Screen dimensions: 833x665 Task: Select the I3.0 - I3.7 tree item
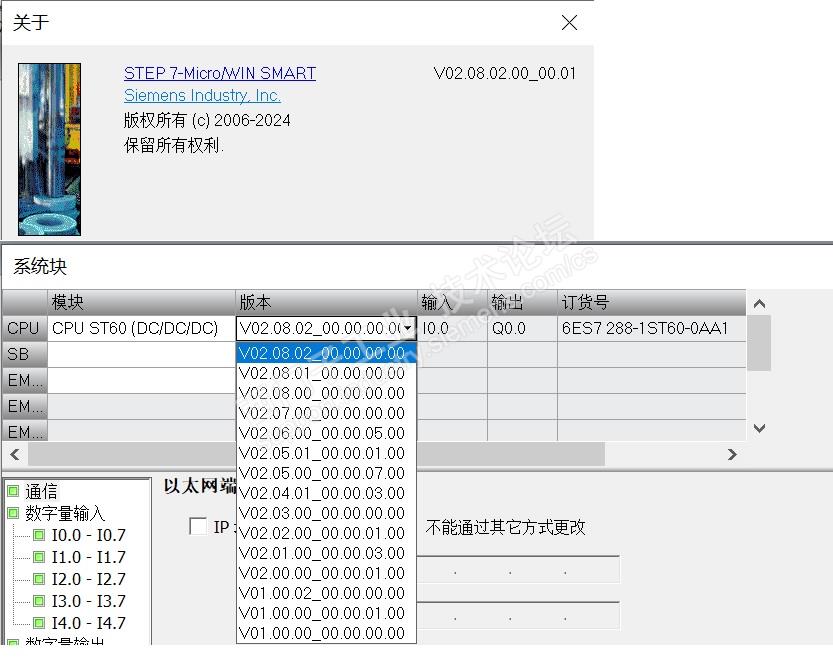(88, 601)
